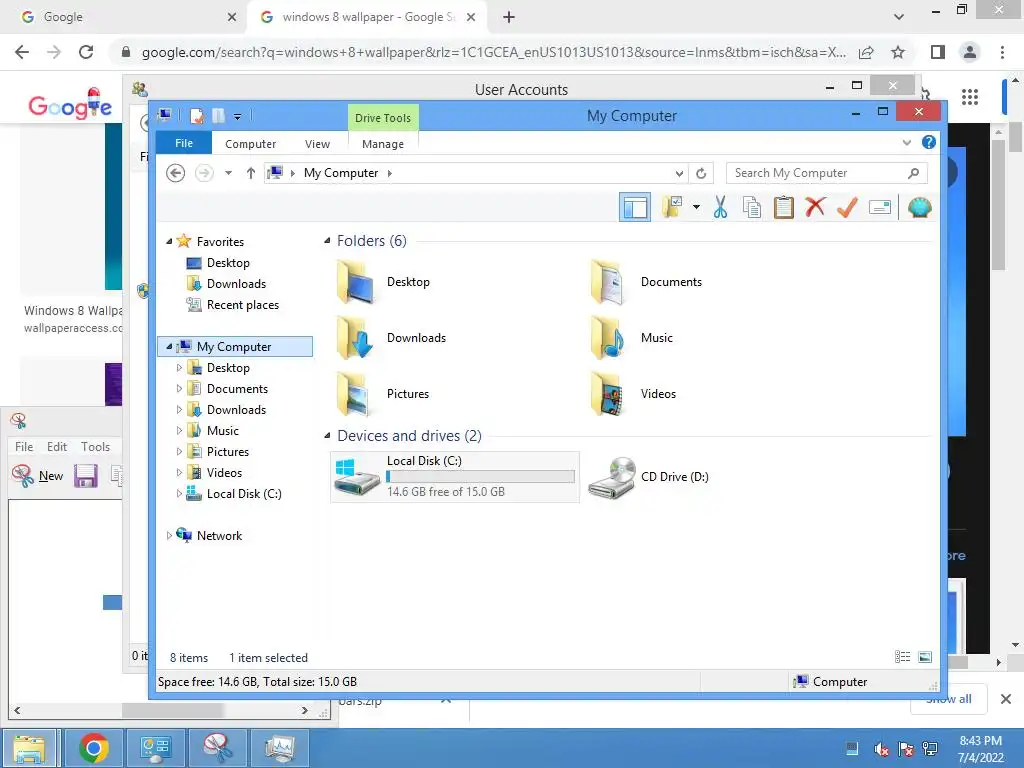Click the taskbar clock showing 8:43 PM
The image size is (1024, 768).
pos(980,749)
